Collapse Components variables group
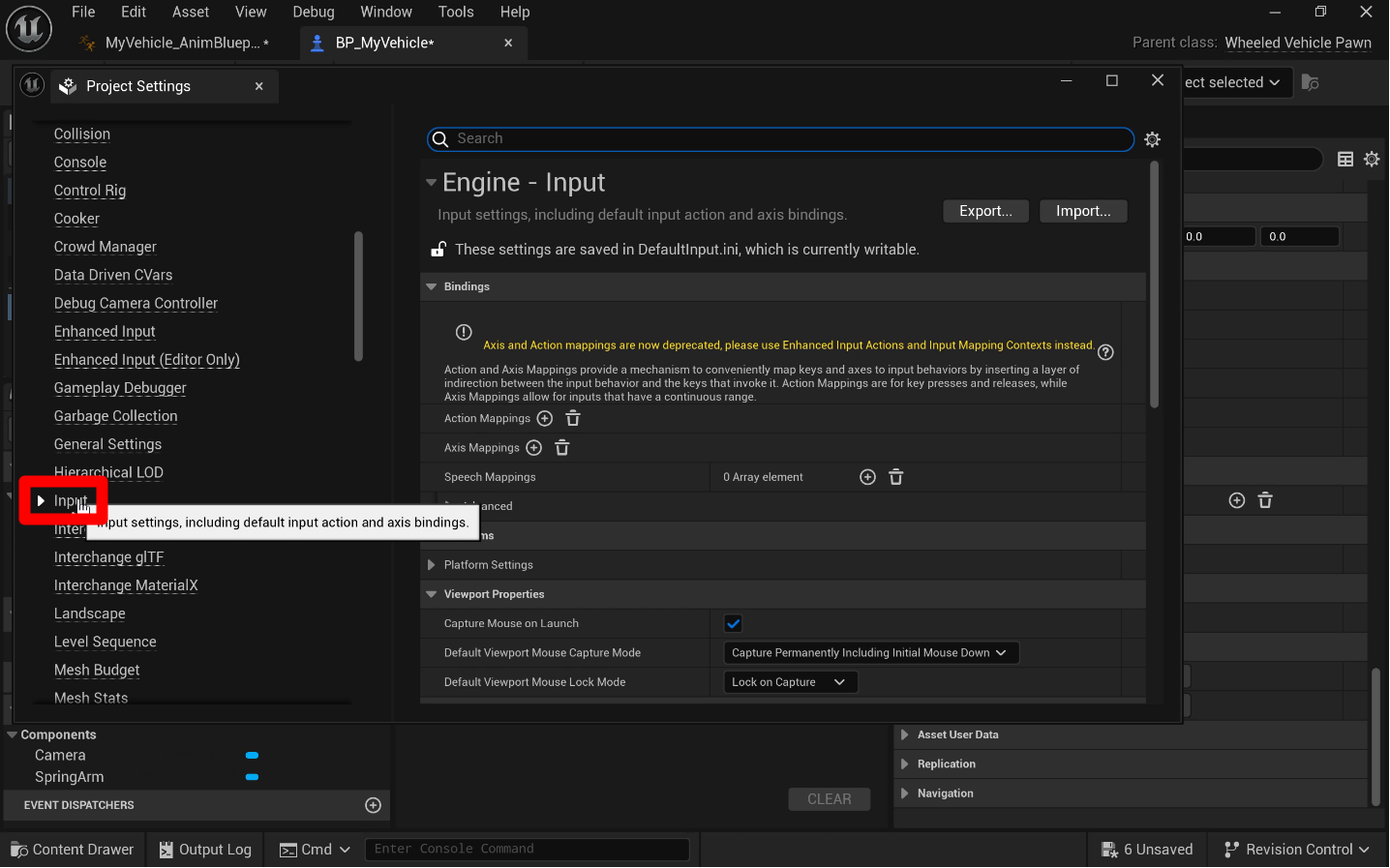Image resolution: width=1390 pixels, height=868 pixels. coord(13,735)
